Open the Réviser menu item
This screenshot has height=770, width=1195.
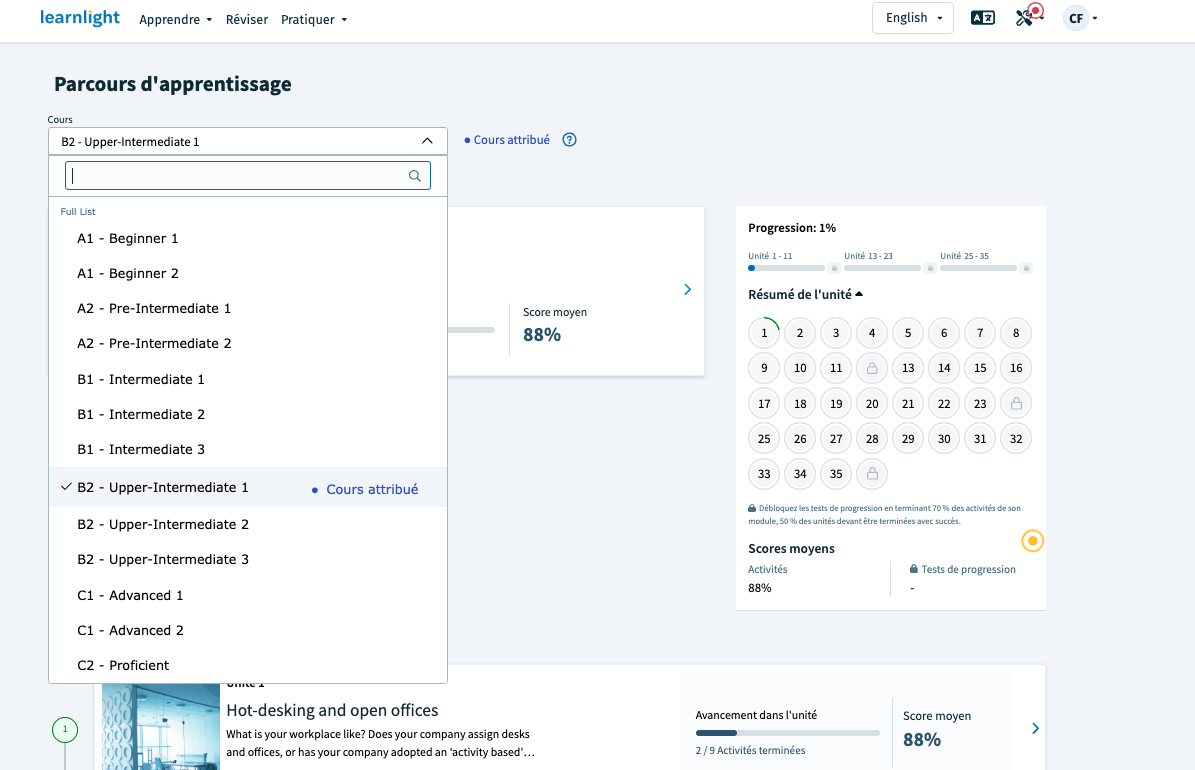[247, 20]
